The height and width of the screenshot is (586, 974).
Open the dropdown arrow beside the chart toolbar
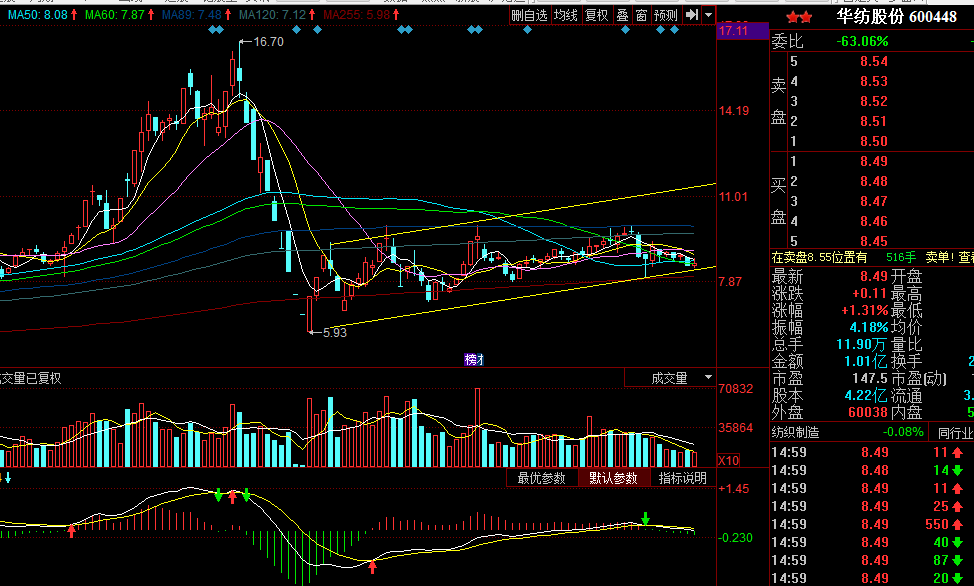[708, 15]
